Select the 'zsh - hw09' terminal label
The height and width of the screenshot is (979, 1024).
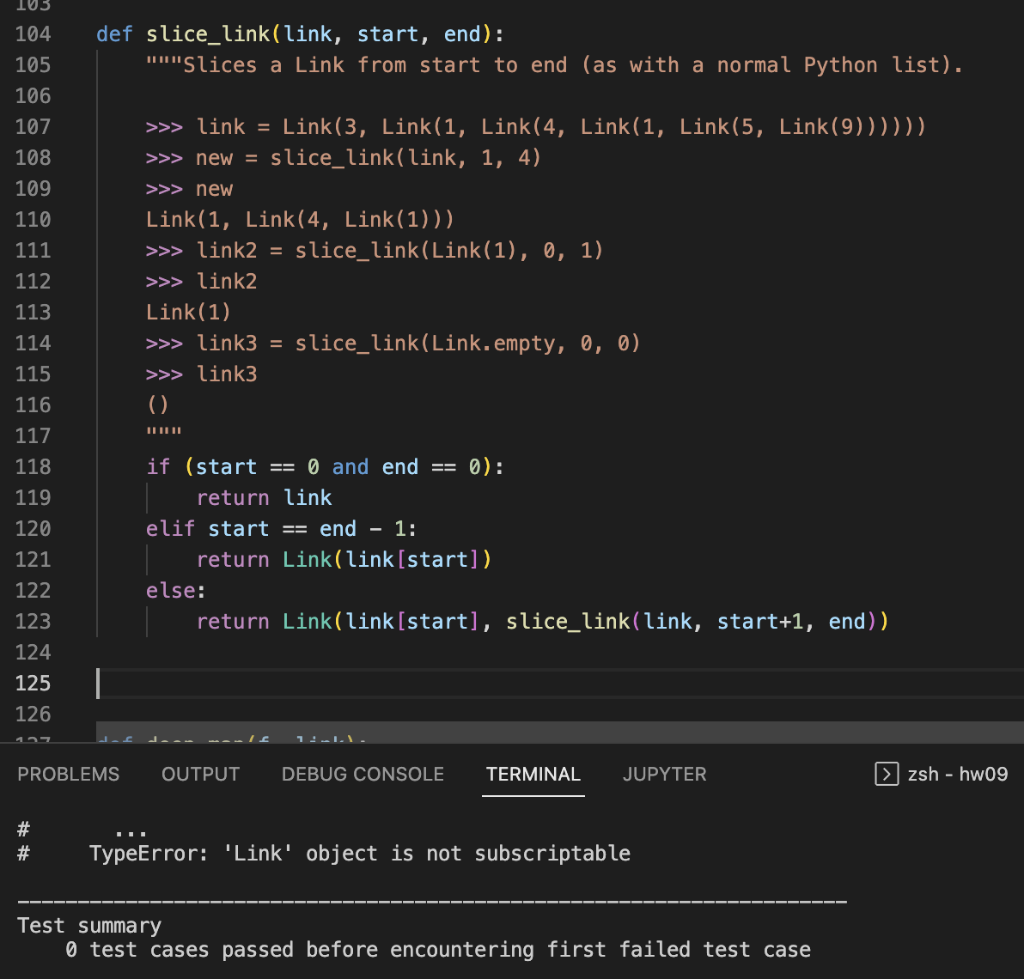[x=957, y=774]
